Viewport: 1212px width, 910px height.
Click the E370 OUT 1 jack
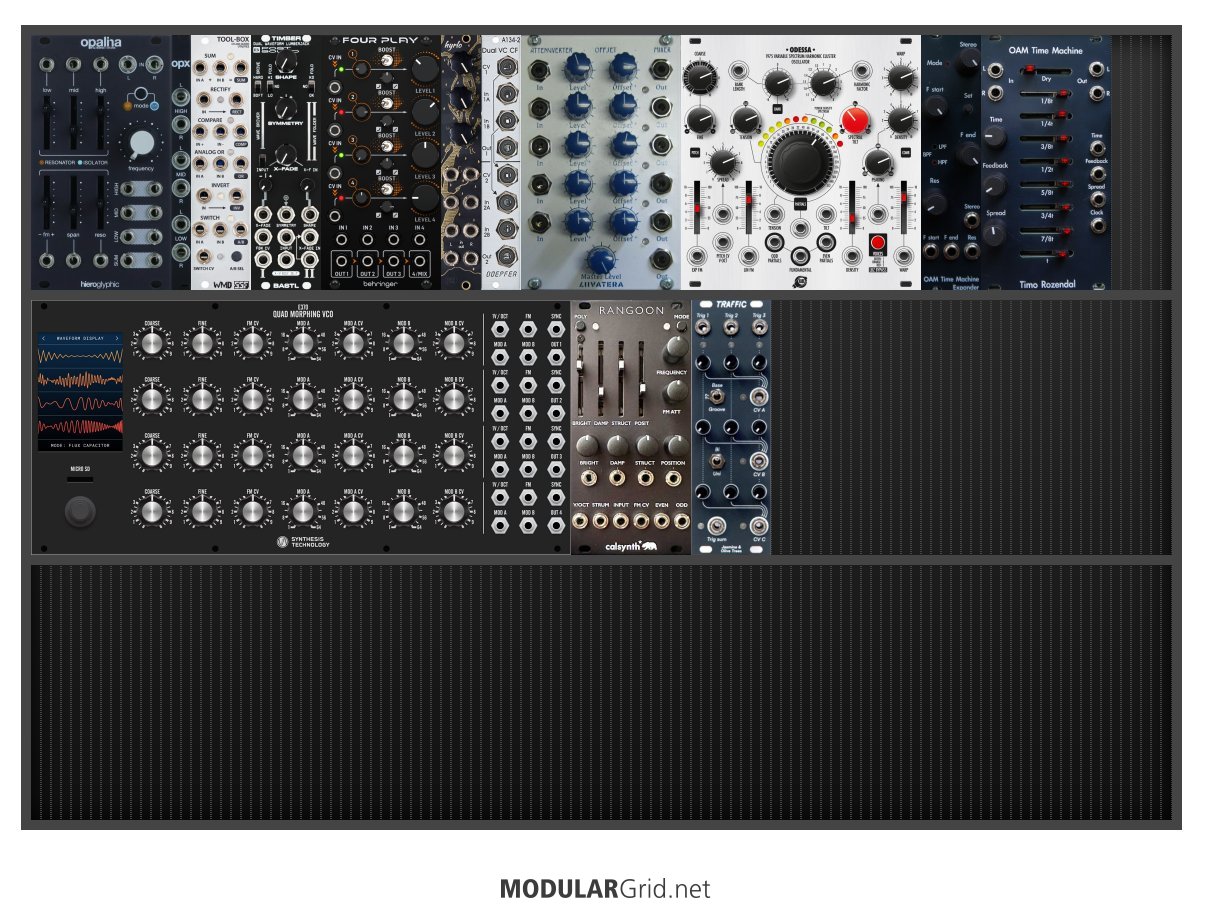(x=556, y=359)
